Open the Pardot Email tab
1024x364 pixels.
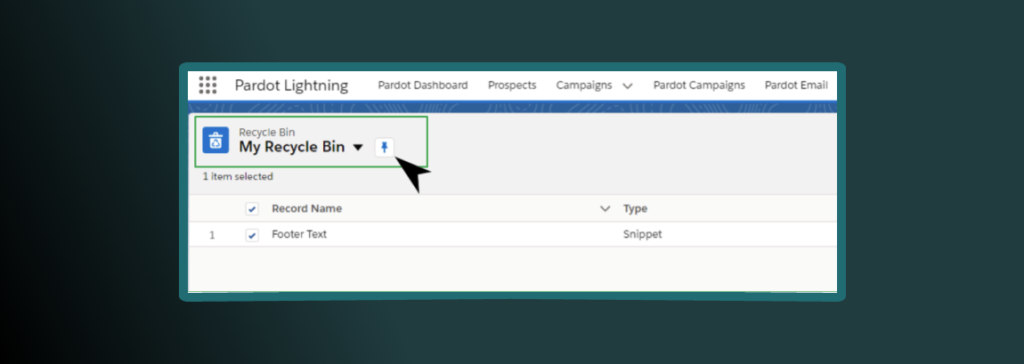[796, 85]
